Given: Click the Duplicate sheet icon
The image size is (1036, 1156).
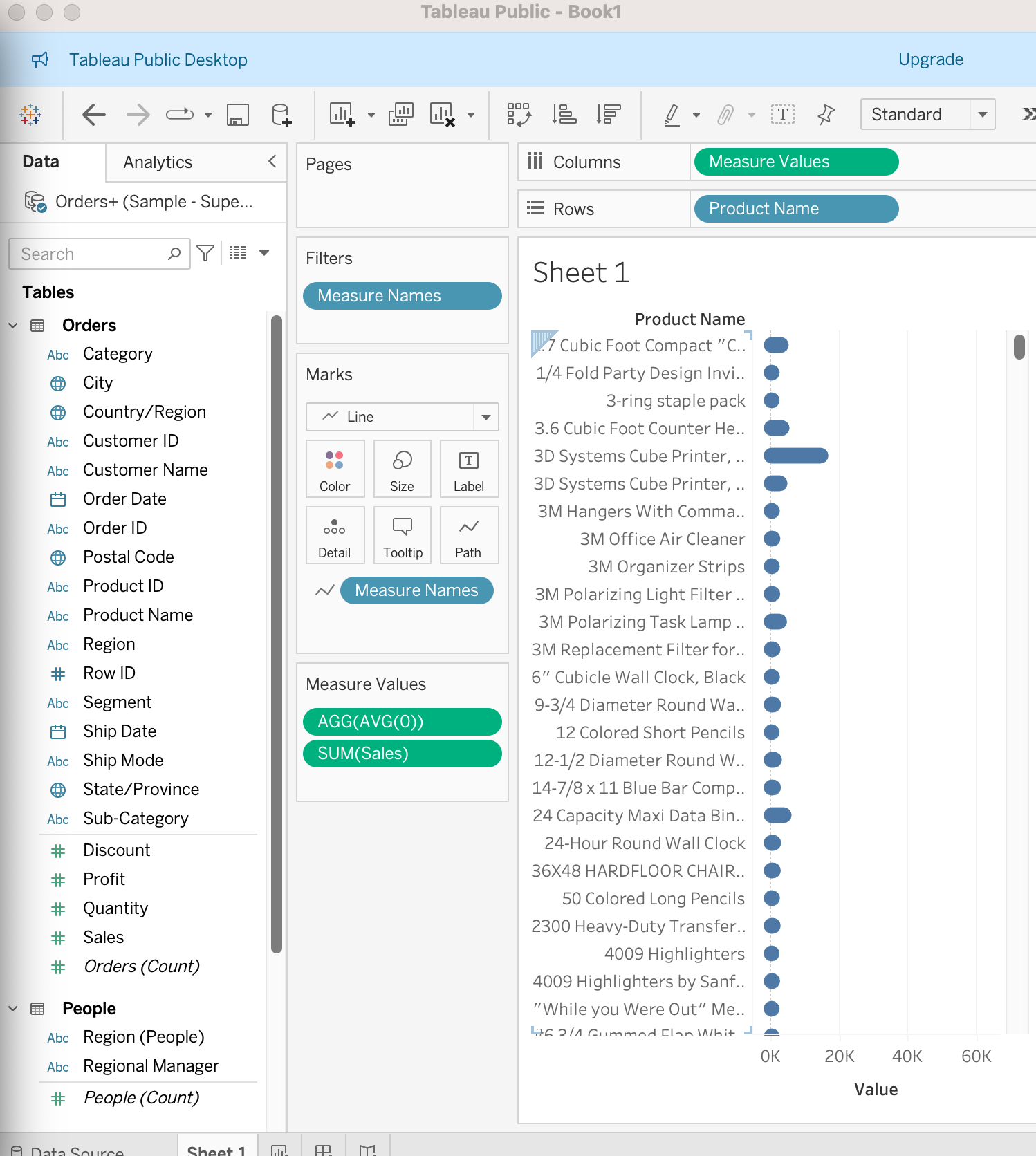Looking at the screenshot, I should pyautogui.click(x=401, y=114).
